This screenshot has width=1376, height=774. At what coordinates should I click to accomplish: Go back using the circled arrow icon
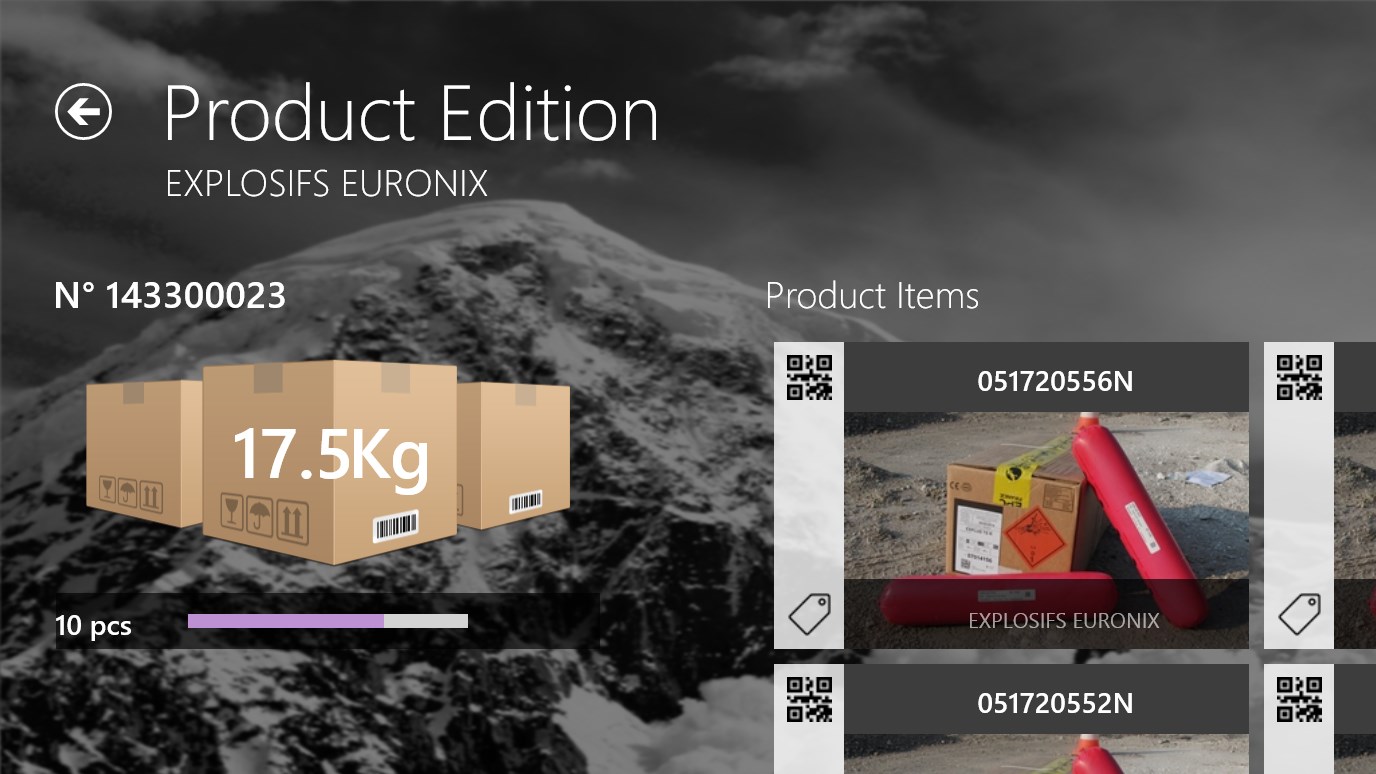(83, 112)
